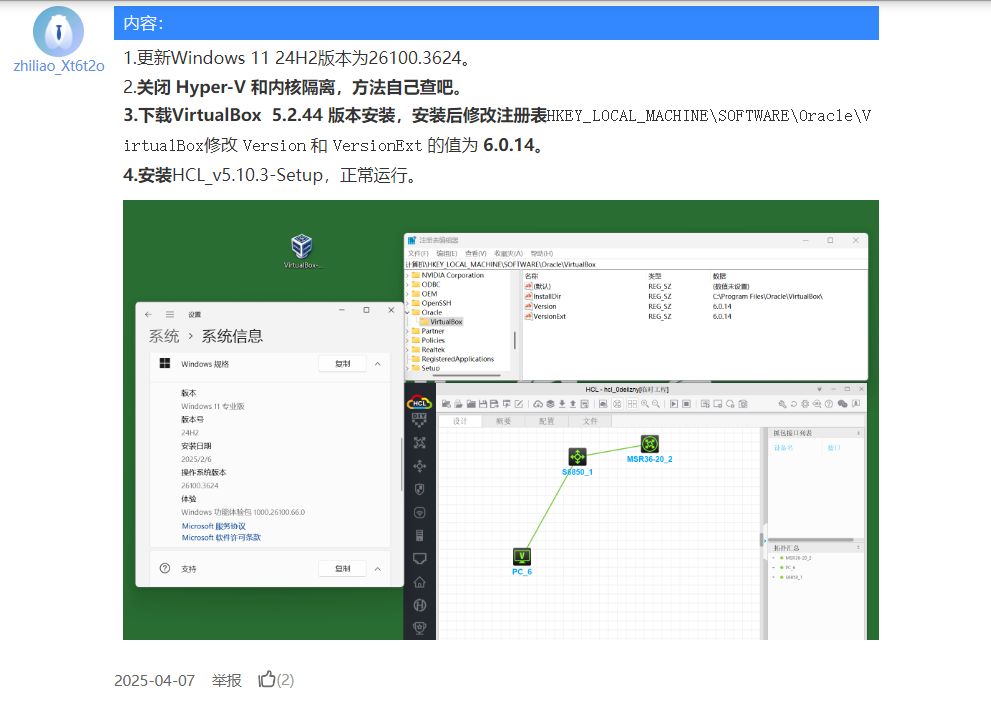Expand the NVIDIA Corporation registry key

(x=408, y=275)
